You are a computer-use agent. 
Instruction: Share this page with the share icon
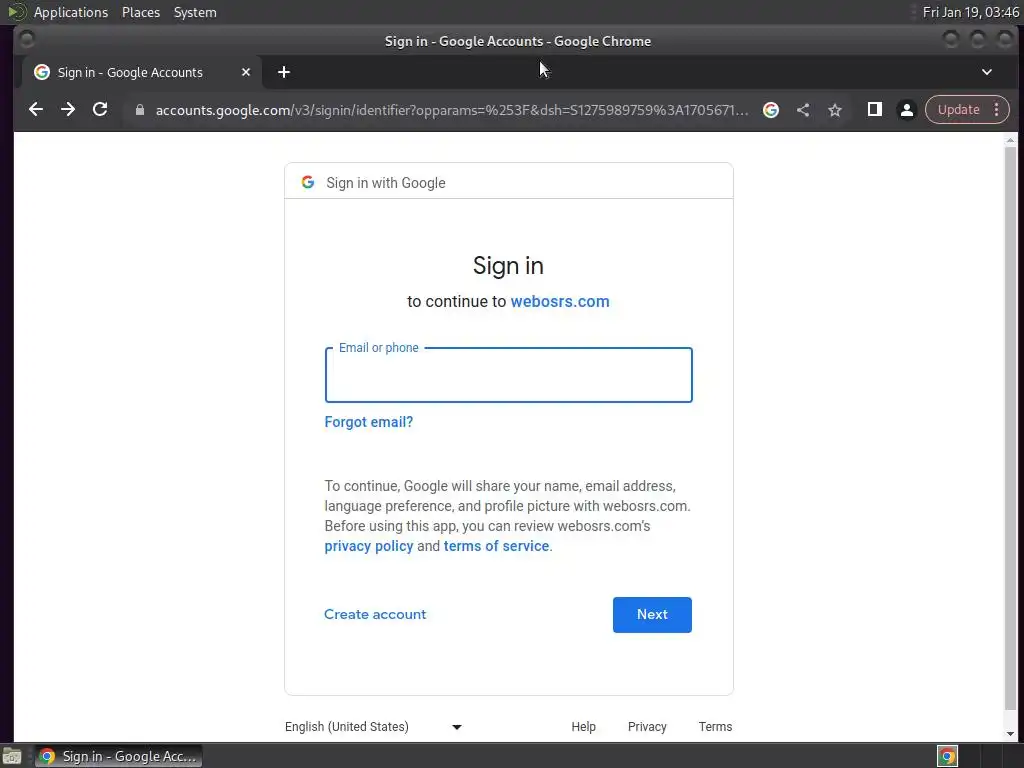point(803,110)
